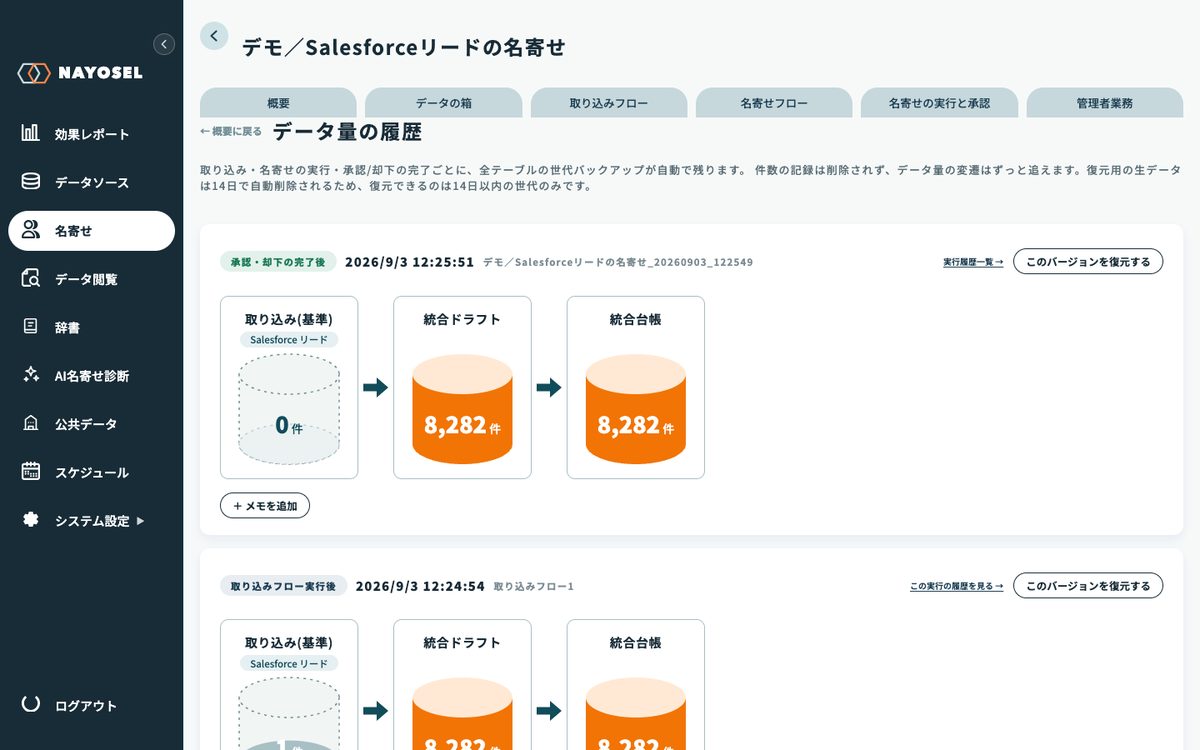1200x750 pixels.
Task: Click データ量の履歴 heading
Action: 347,132
